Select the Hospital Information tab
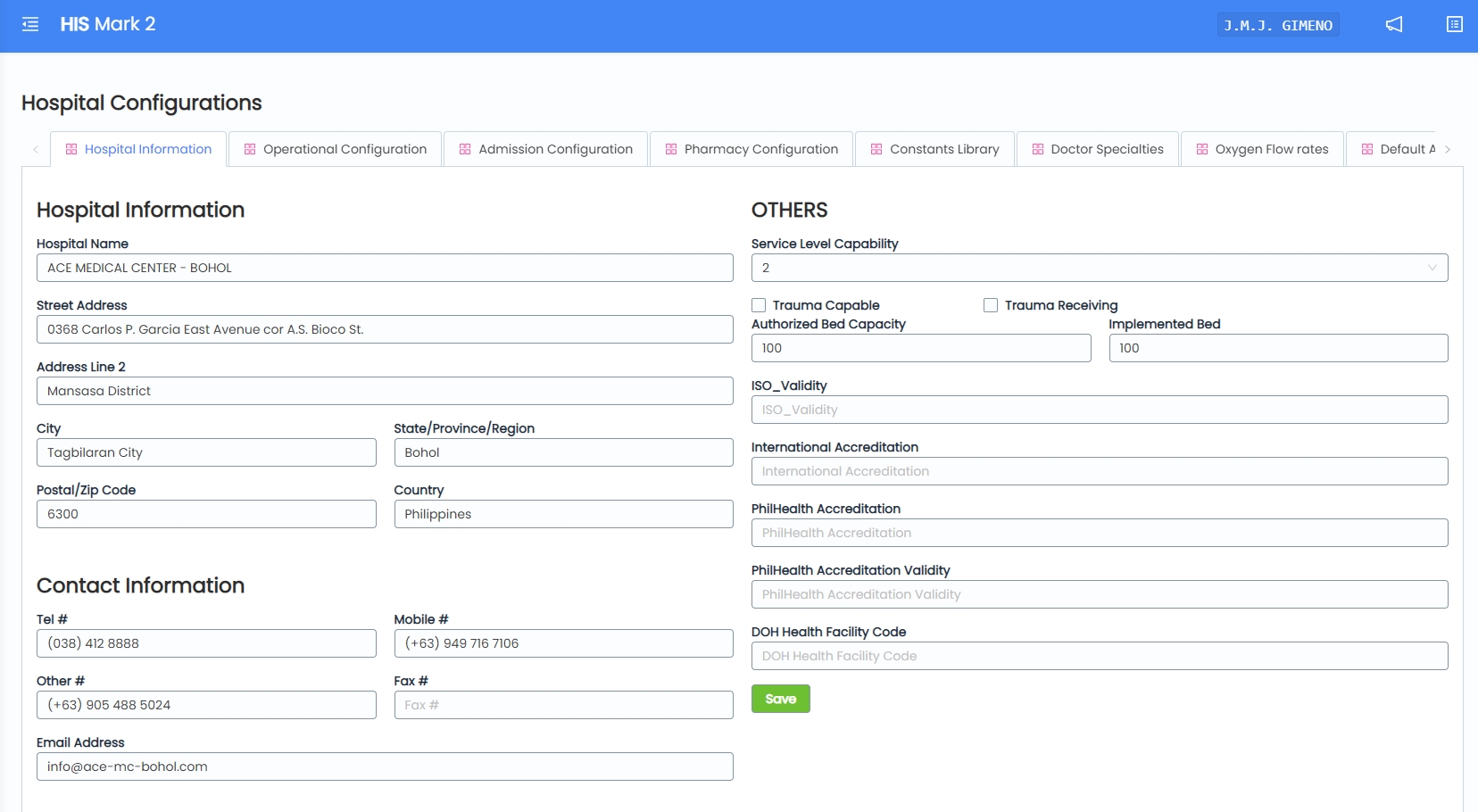The height and width of the screenshot is (812, 1478). (x=139, y=149)
